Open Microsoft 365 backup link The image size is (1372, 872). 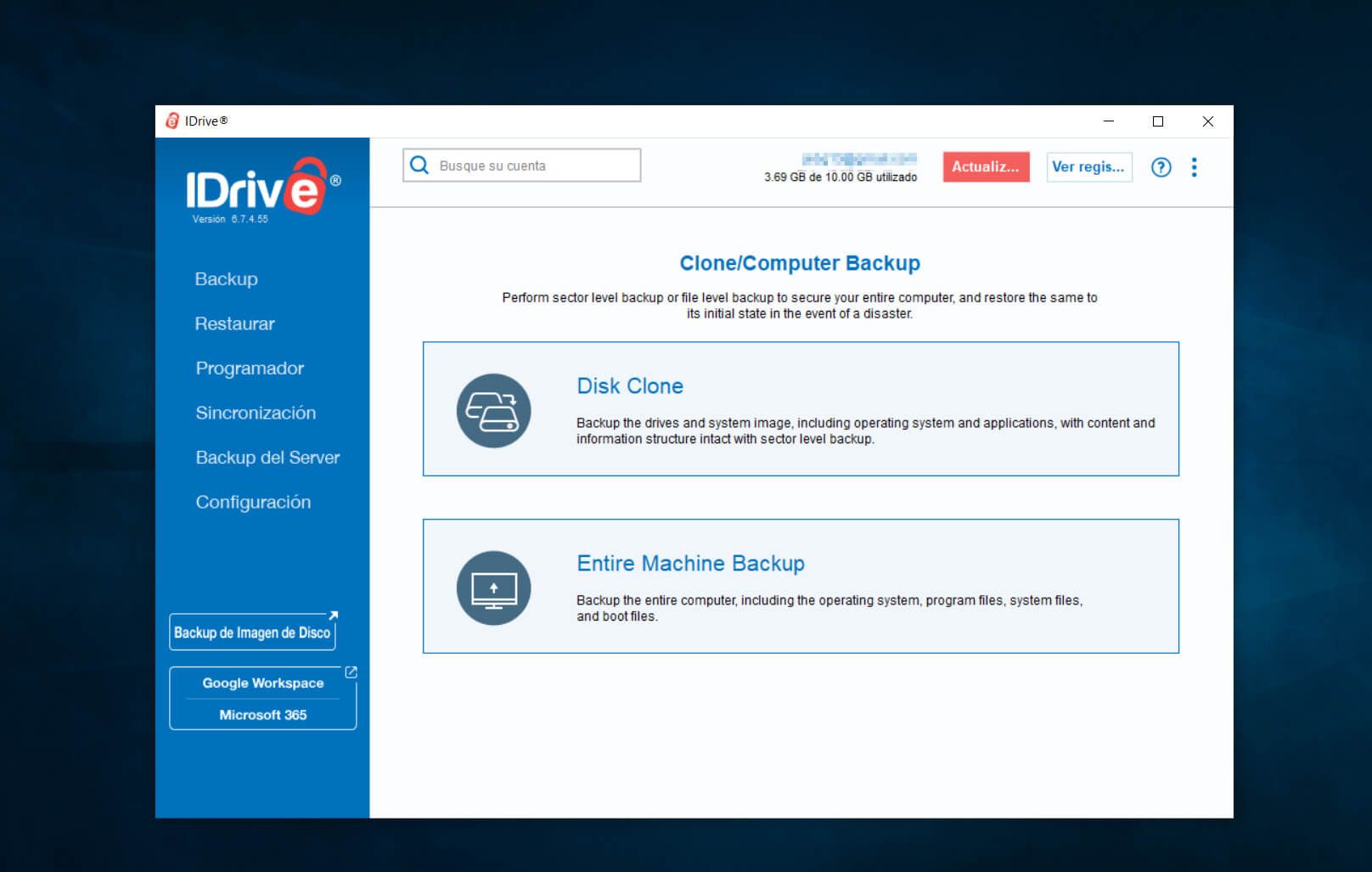tap(262, 715)
